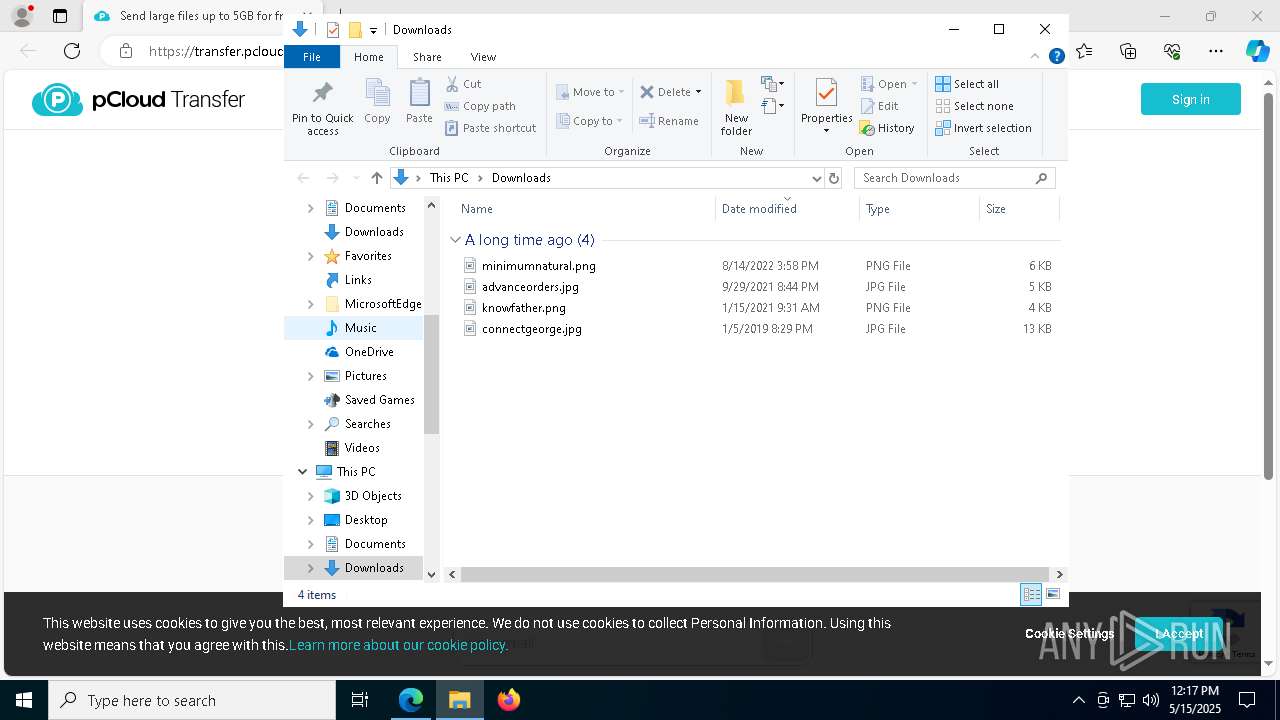Screen dimensions: 1280x720
Task: Click Search Downloads field
Action: [954, 178]
